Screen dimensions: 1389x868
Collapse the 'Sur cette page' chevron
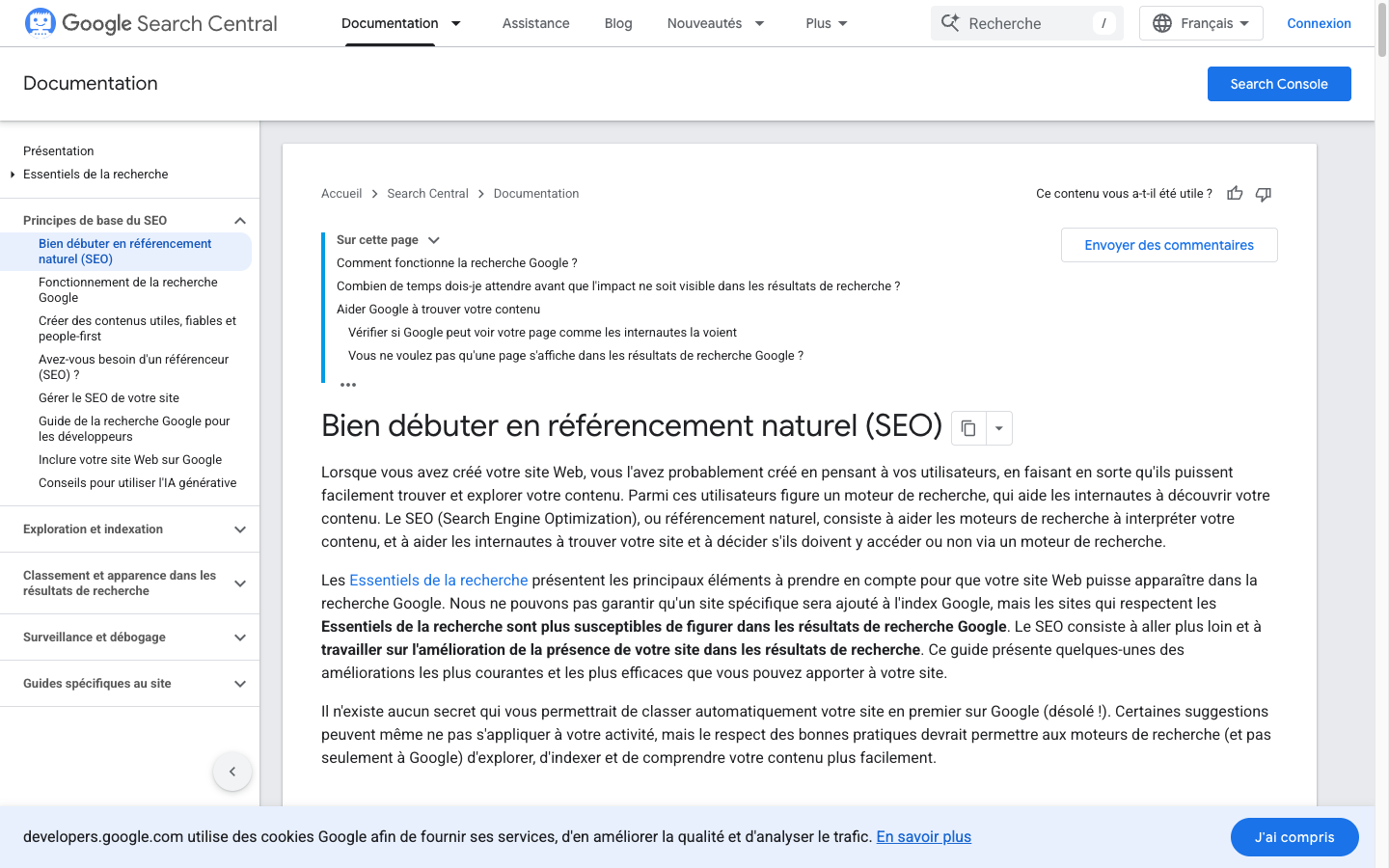pyautogui.click(x=434, y=240)
